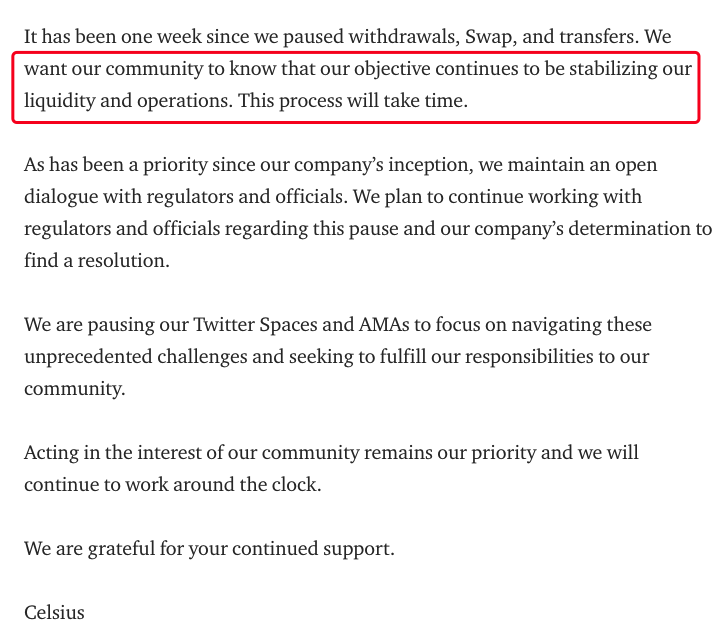
Task: Click the word 'Swap' in first line
Action: click(490, 37)
